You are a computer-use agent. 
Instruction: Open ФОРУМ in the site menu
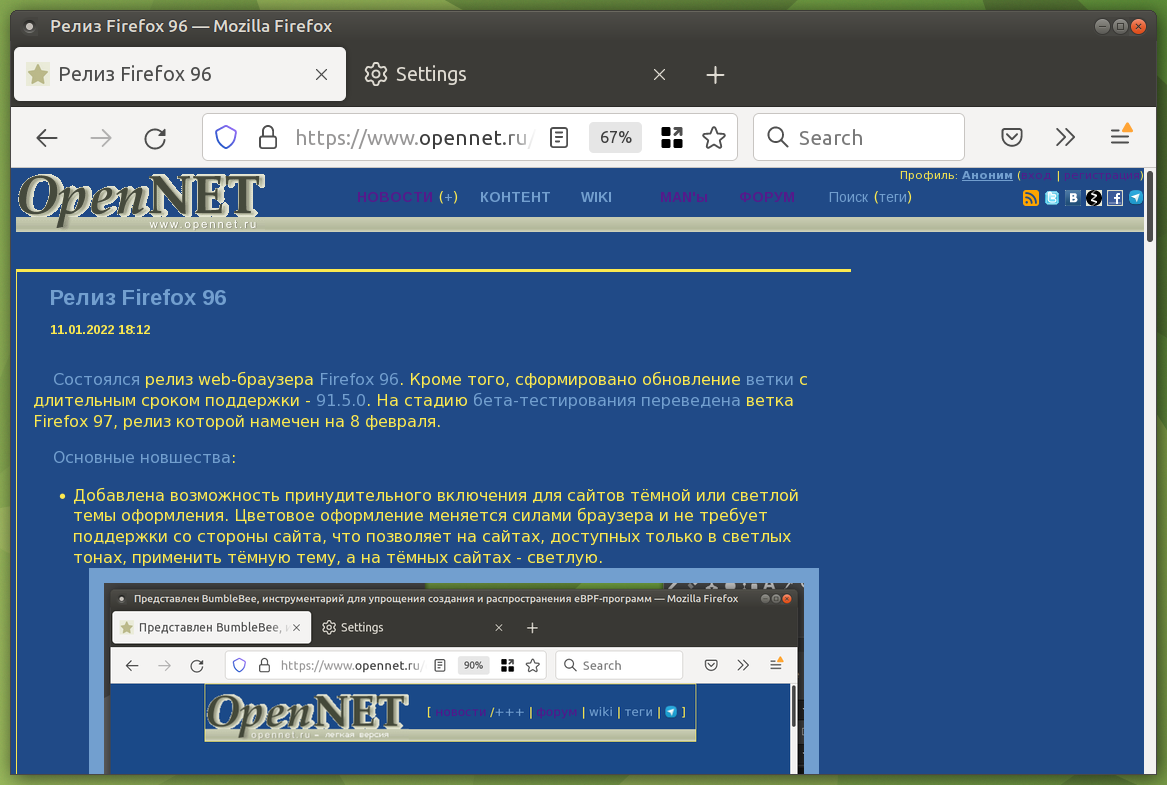coord(767,197)
